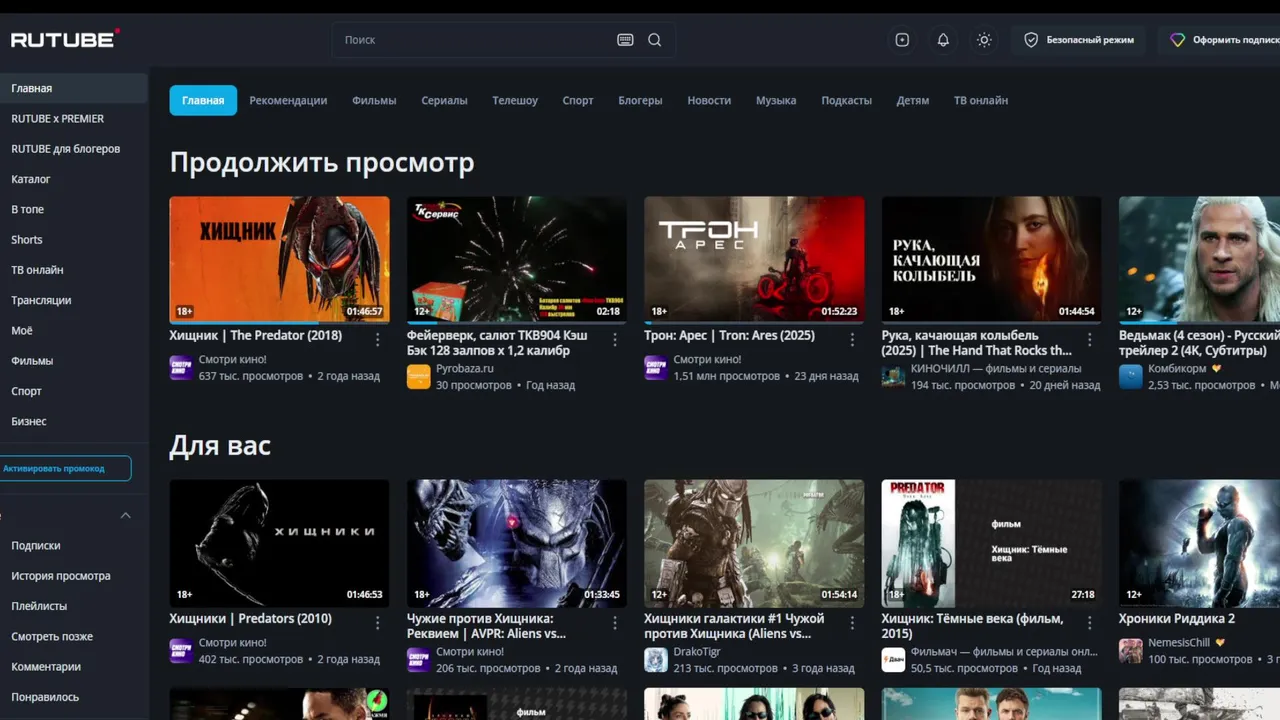Open the Блогеры tab
This screenshot has width=1280, height=720.
click(x=640, y=100)
